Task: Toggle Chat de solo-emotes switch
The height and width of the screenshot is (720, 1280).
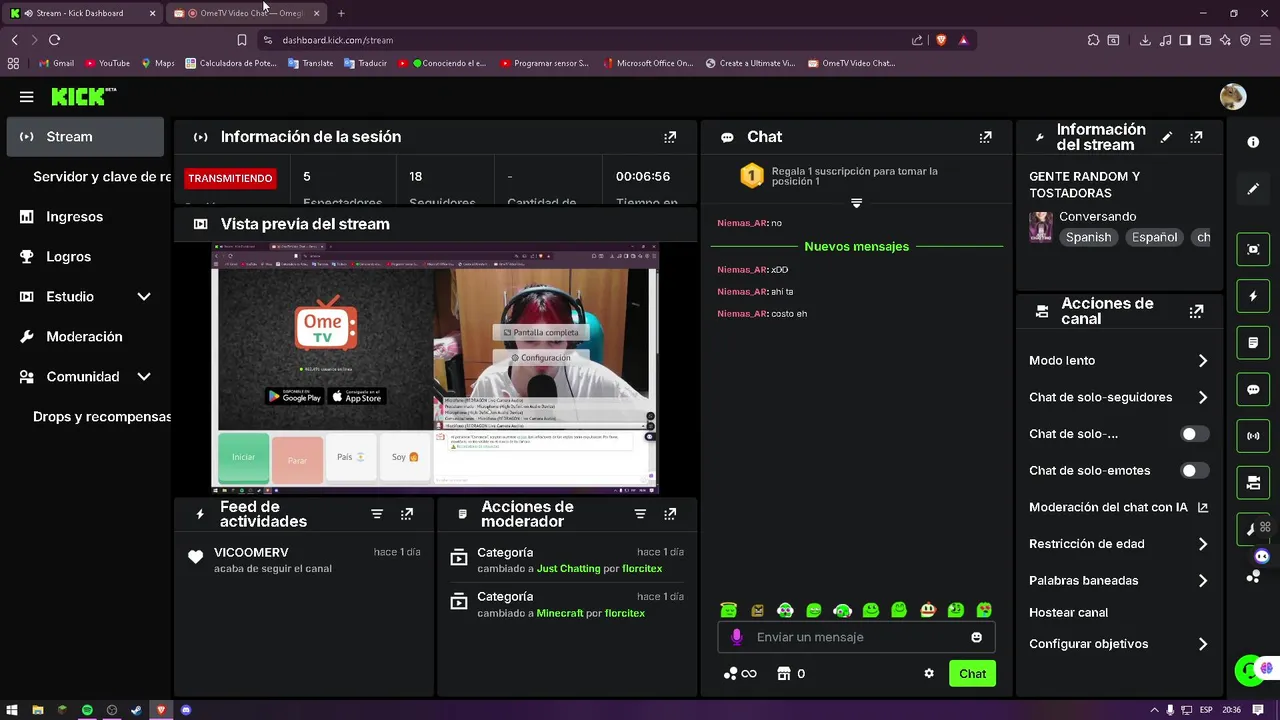Action: tap(1194, 470)
